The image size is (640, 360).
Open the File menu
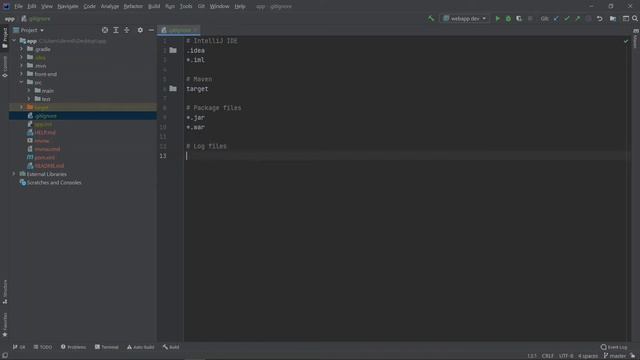(x=18, y=6)
